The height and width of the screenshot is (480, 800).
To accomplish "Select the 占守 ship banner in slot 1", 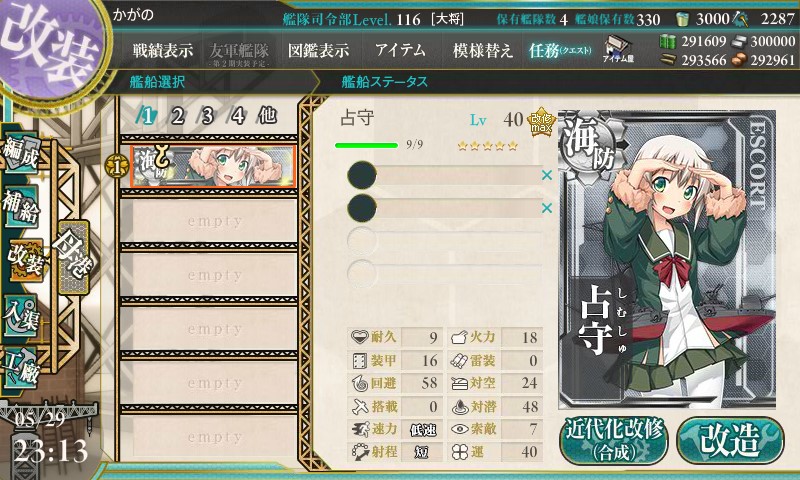I will [x=213, y=166].
